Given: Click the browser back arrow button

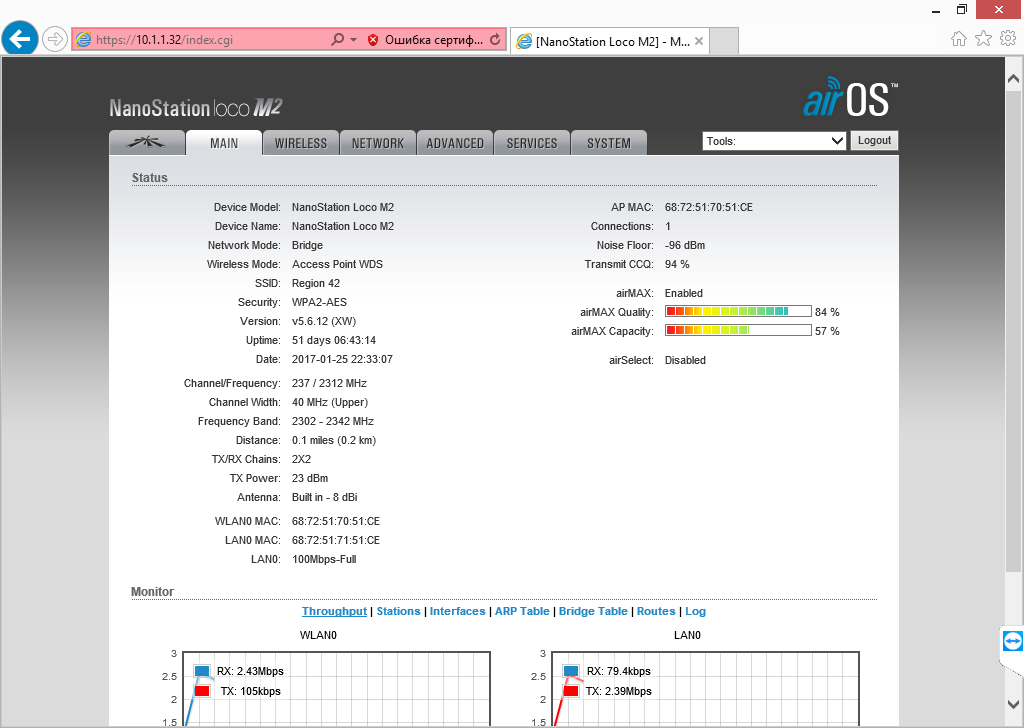Looking at the screenshot, I should (x=20, y=40).
